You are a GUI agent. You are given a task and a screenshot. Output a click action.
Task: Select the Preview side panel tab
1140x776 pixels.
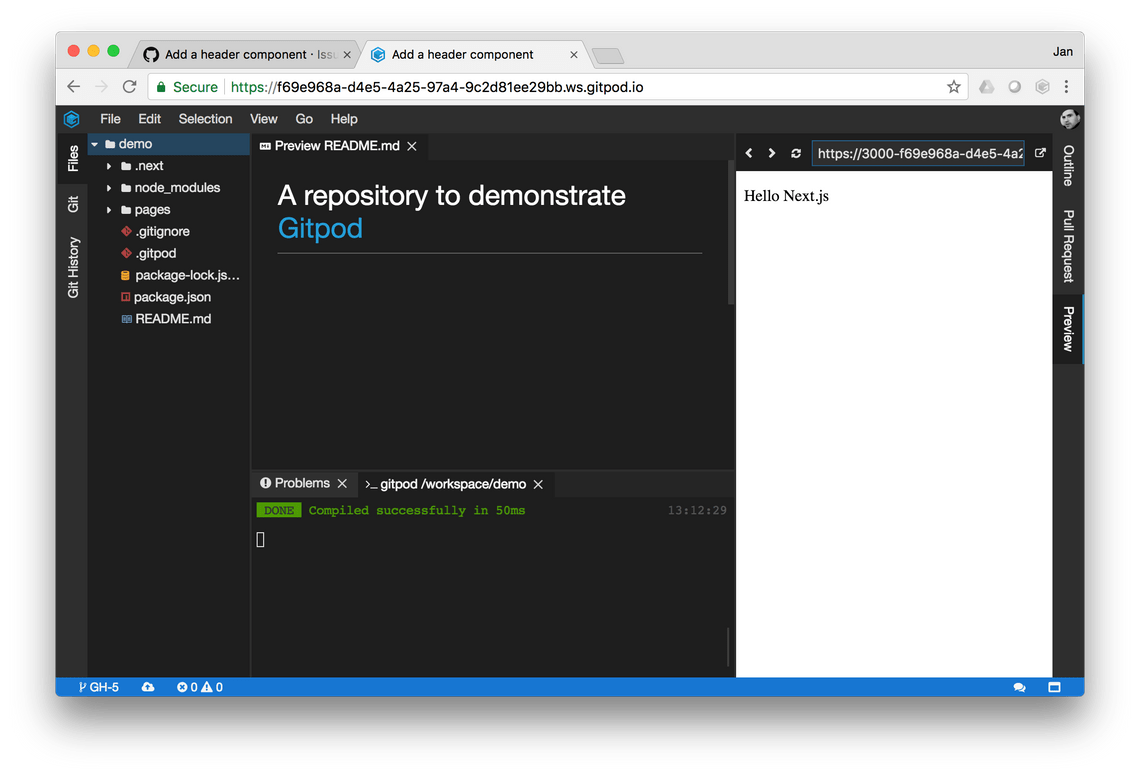pyautogui.click(x=1068, y=329)
